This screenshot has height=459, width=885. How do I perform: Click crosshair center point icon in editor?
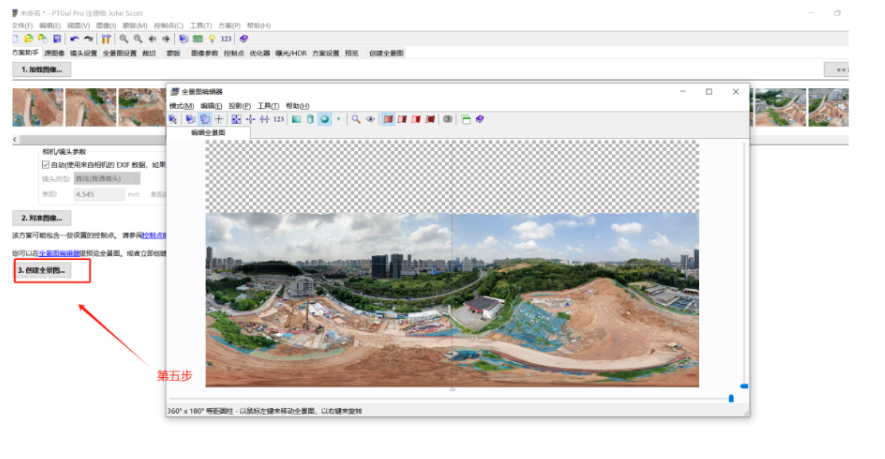tap(218, 119)
